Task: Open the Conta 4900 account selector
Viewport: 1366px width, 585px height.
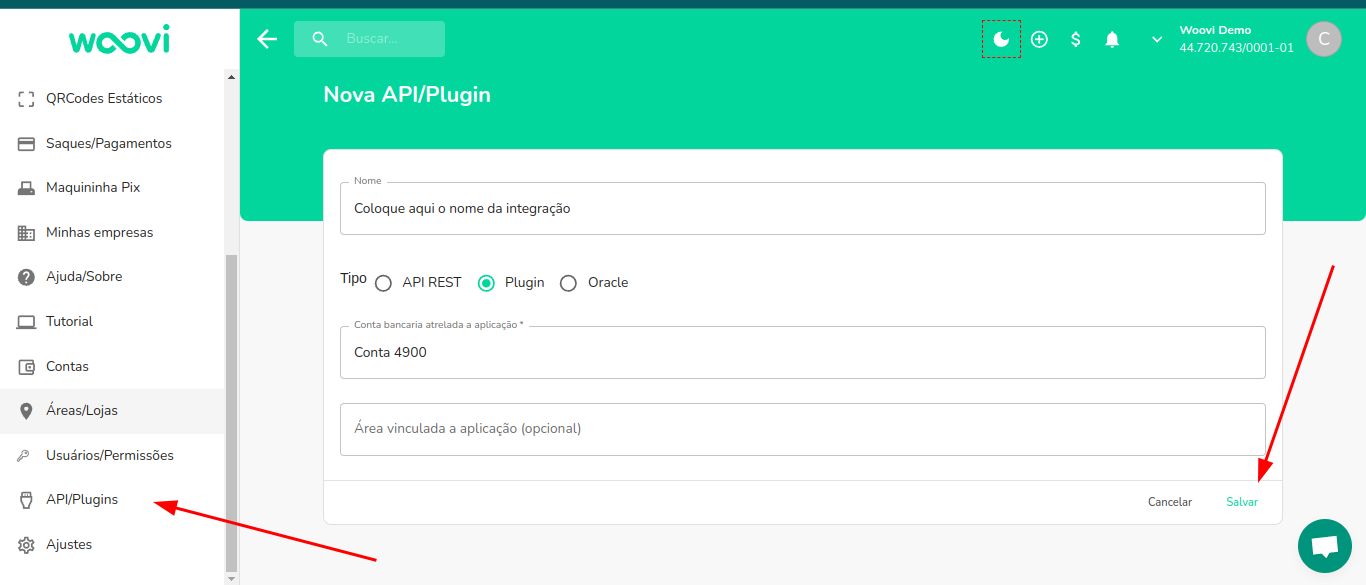Action: [x=803, y=352]
